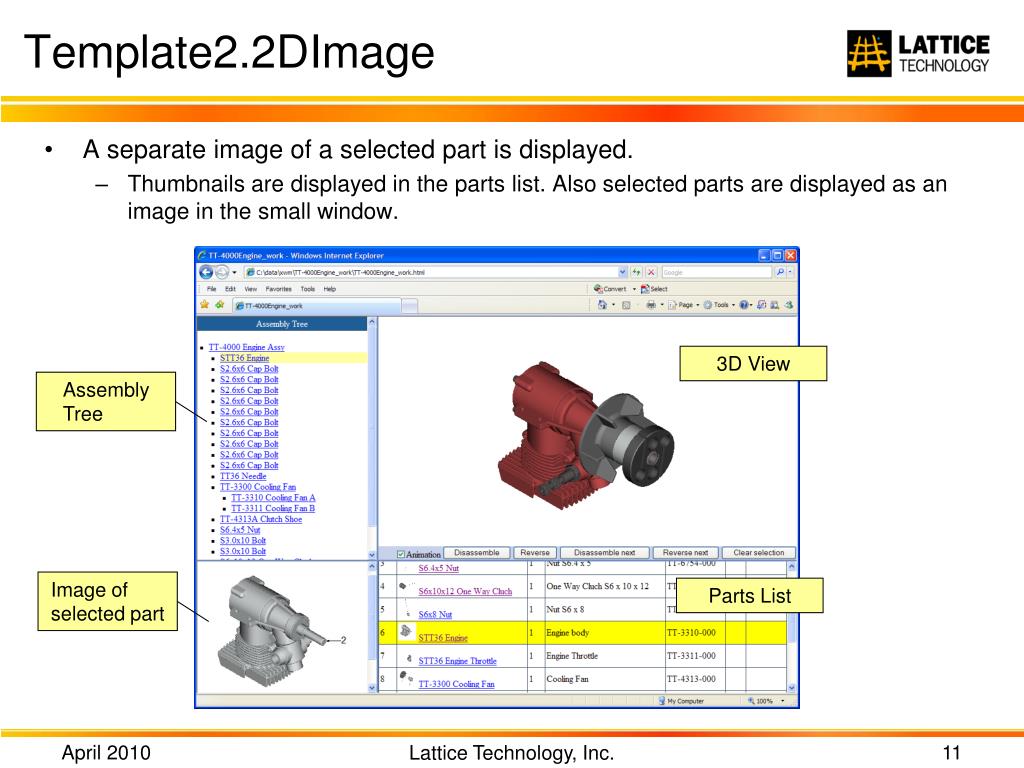Click STT36 Engine Throttle parts link
Image resolution: width=1024 pixels, height=768 pixels.
(457, 661)
